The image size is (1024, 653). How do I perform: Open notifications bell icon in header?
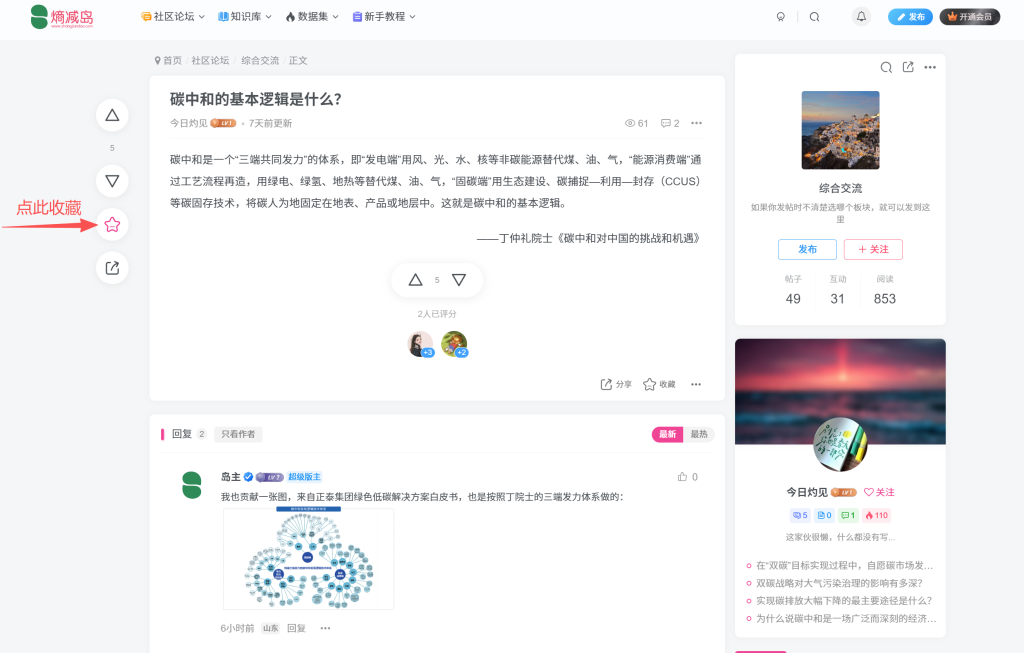click(861, 17)
